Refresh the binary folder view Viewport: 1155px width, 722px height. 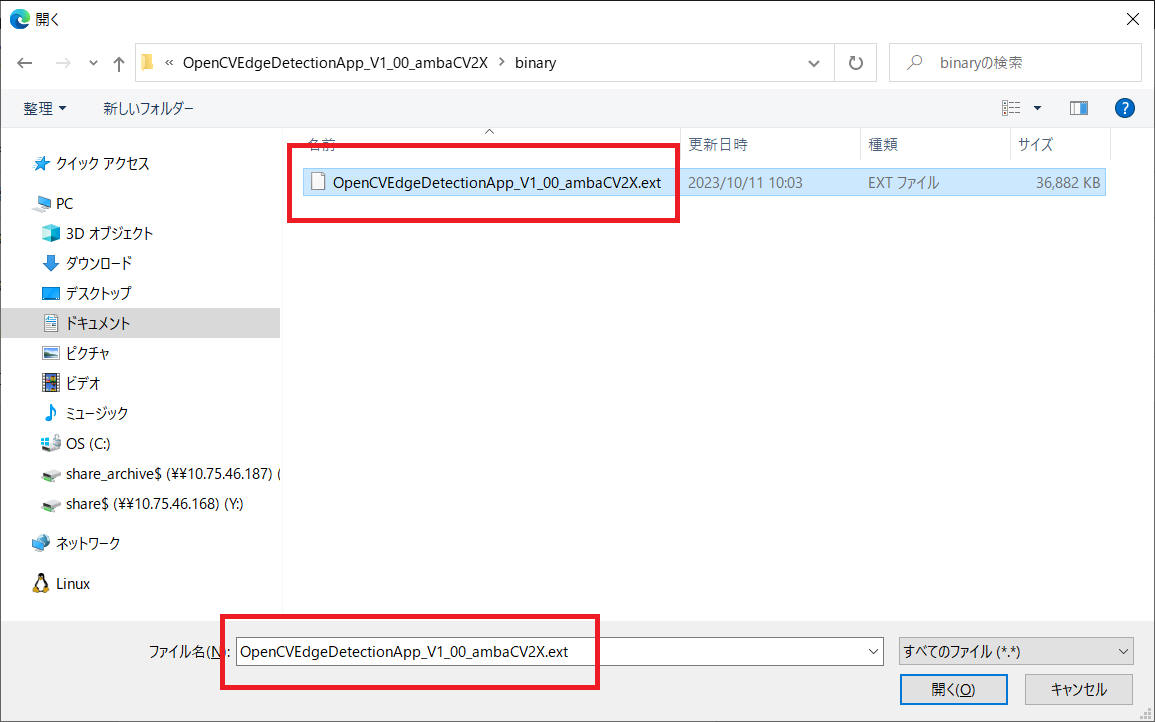[x=857, y=62]
